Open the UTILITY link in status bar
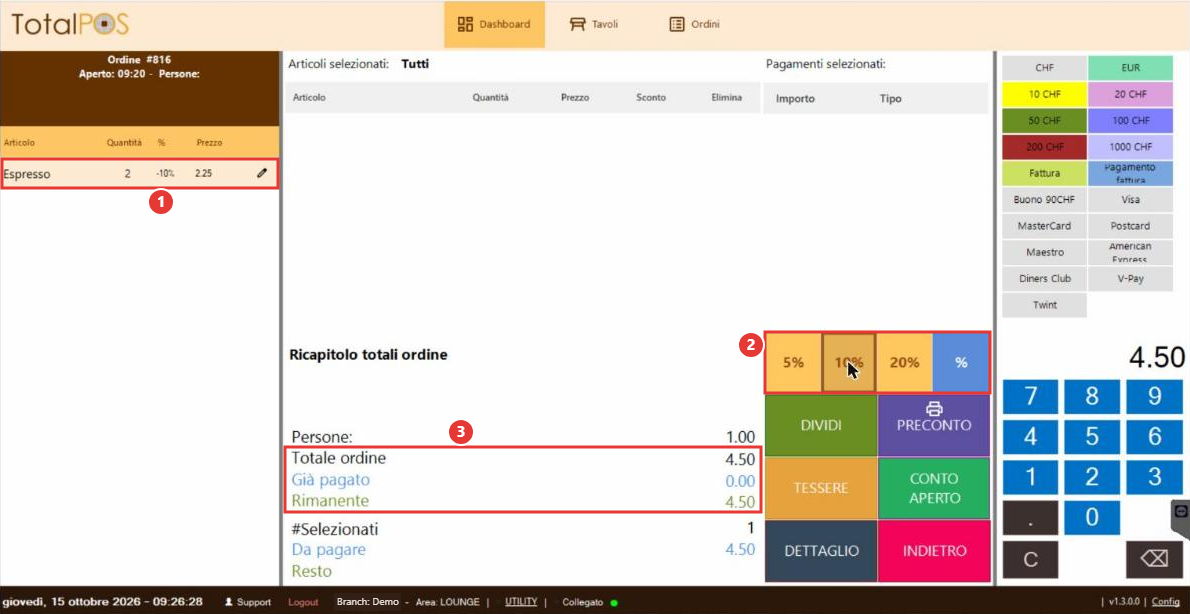This screenshot has width=1190, height=614. click(x=521, y=602)
